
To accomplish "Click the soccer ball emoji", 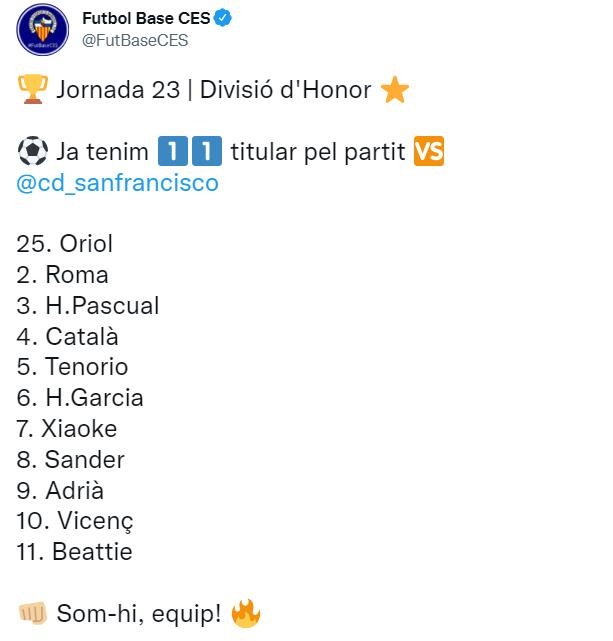I will (x=33, y=151).
